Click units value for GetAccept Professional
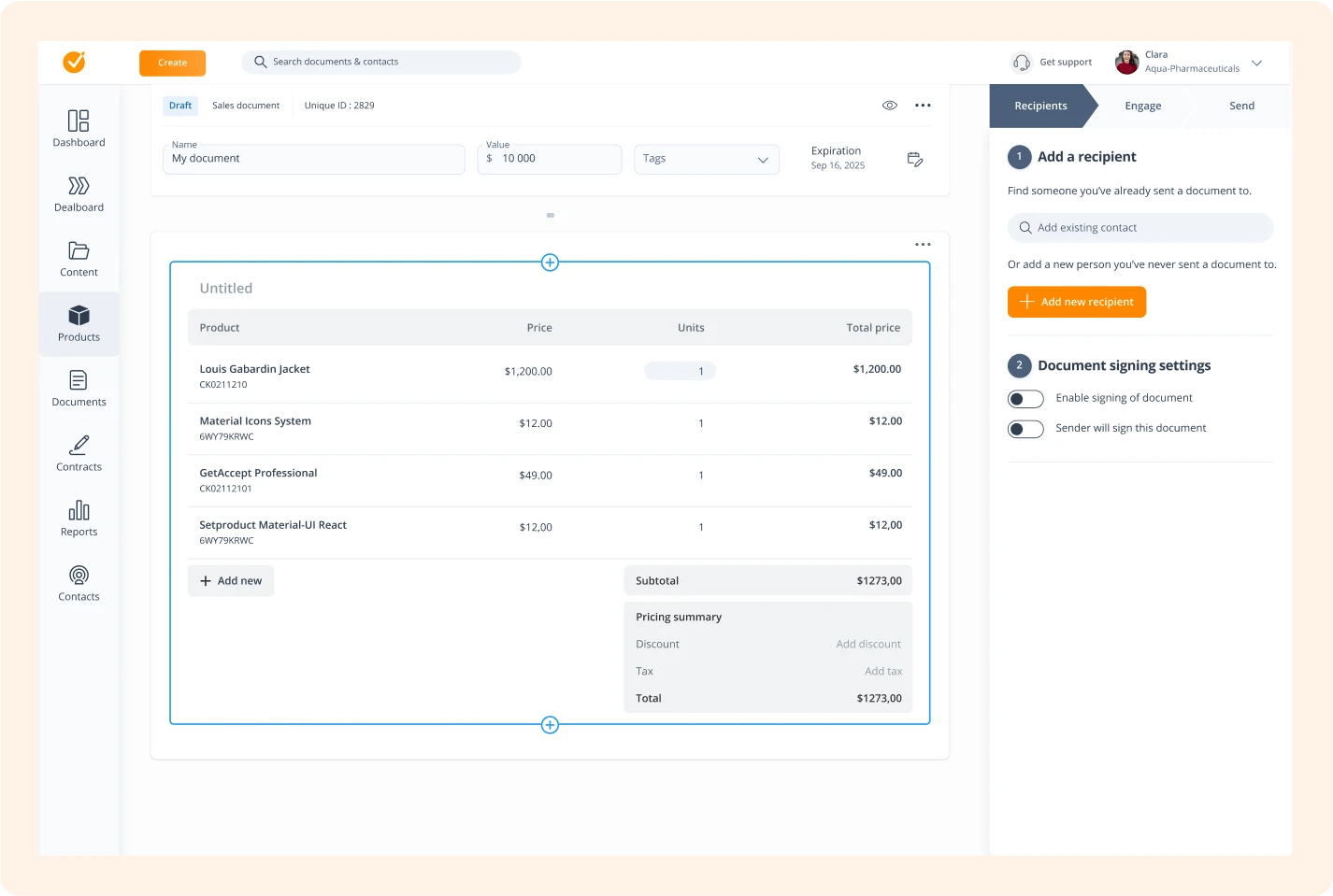 point(701,476)
